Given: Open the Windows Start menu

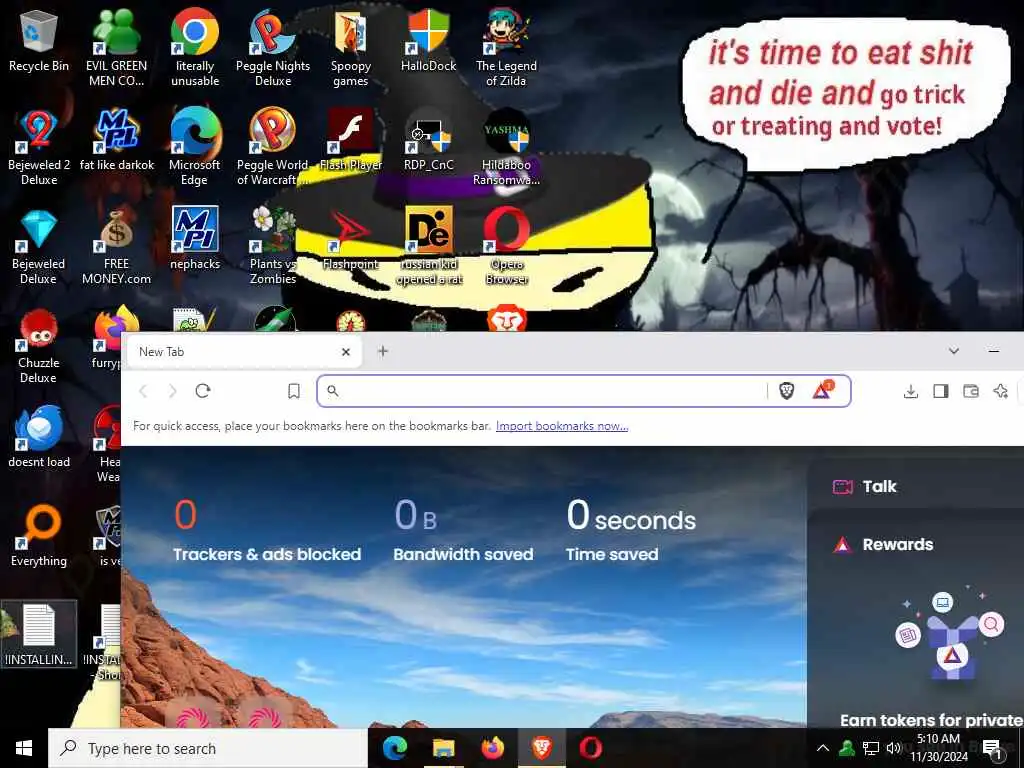Looking at the screenshot, I should 24,748.
